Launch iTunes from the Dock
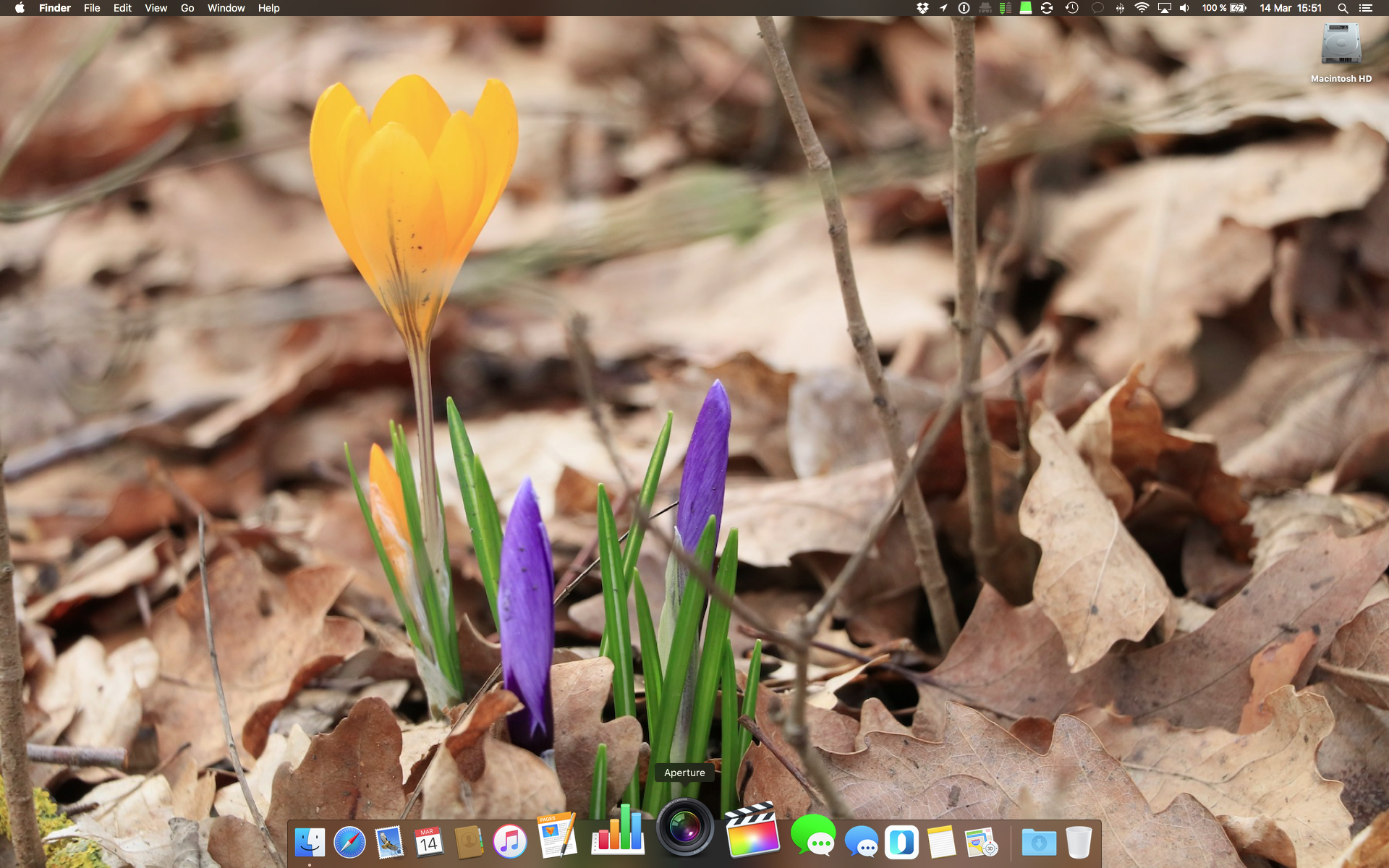Screen dimensions: 1389x868 click(x=509, y=842)
